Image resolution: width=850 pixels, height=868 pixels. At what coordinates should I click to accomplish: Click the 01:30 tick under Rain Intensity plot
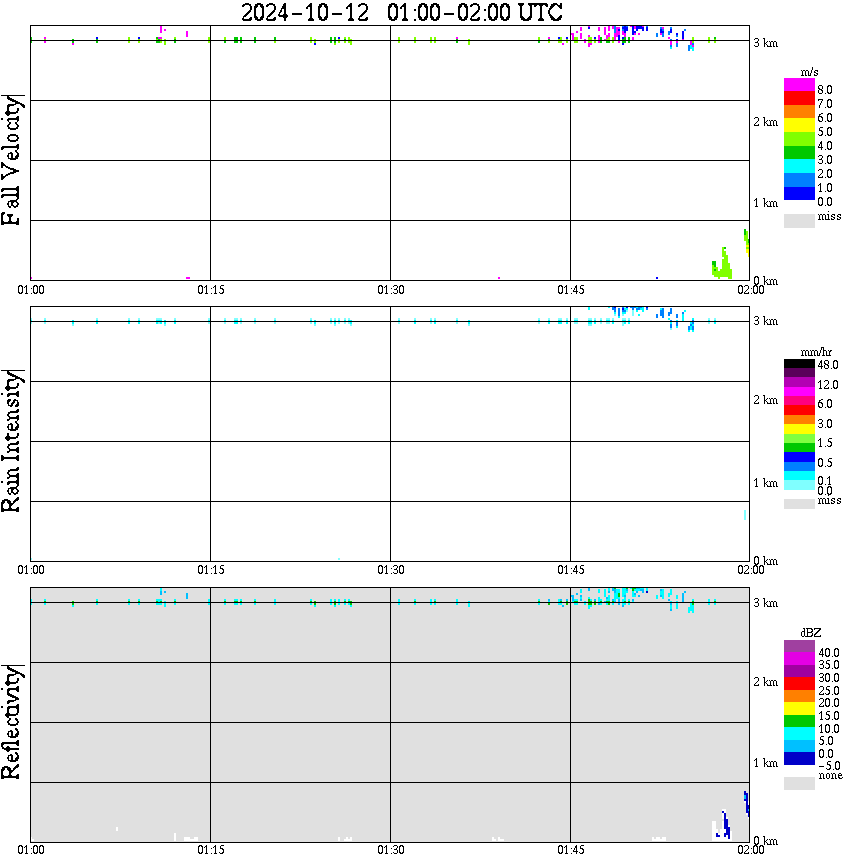coord(391,570)
